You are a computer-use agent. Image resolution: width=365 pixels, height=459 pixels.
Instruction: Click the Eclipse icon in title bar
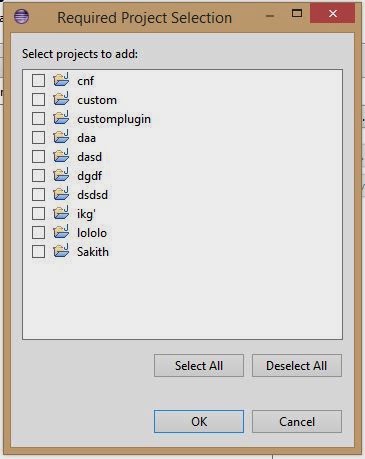click(x=21, y=17)
